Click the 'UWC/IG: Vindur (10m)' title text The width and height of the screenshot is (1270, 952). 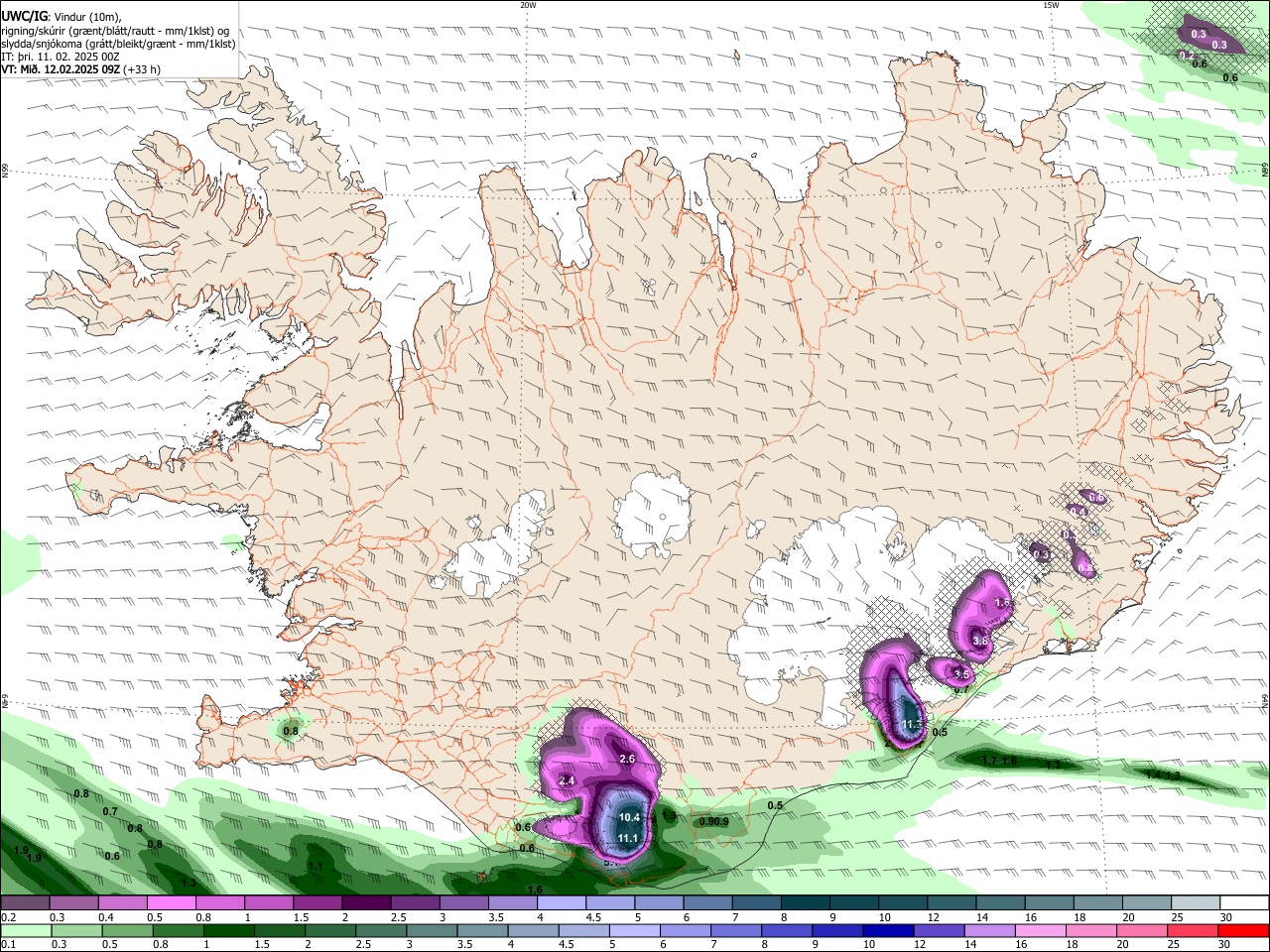(x=61, y=17)
